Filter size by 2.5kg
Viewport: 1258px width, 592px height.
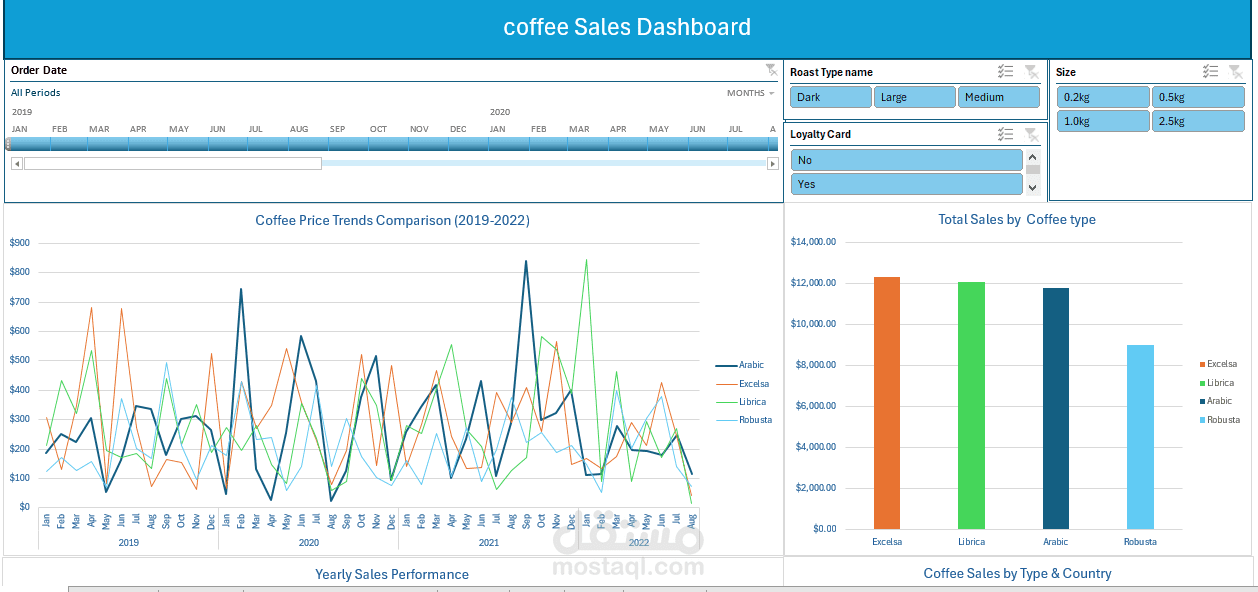click(x=1198, y=121)
